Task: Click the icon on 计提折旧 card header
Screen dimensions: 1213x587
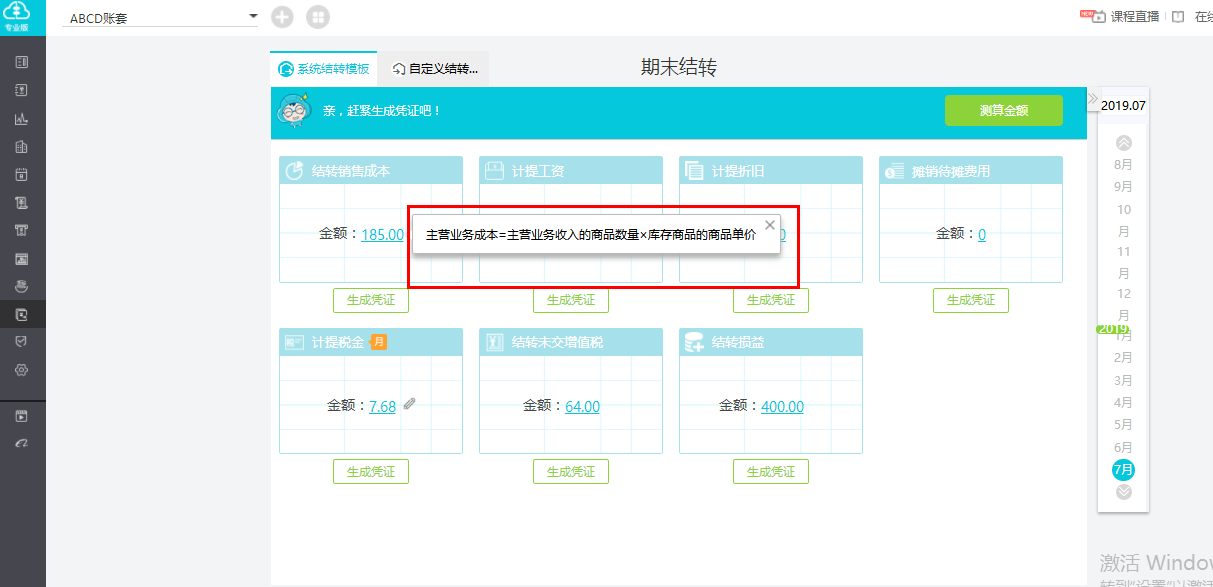Action: [694, 171]
